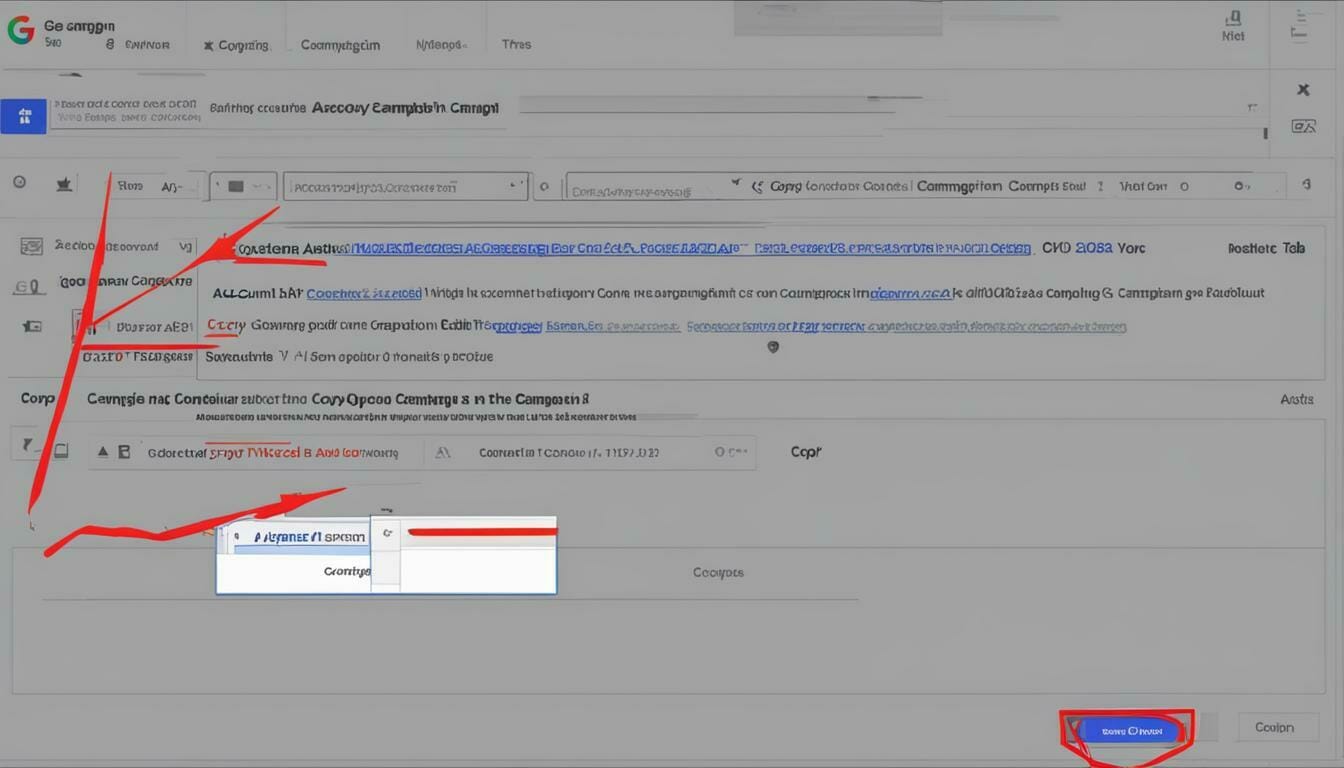Click the 'GO' icon in left sidebar
1344x768 pixels.
point(29,288)
